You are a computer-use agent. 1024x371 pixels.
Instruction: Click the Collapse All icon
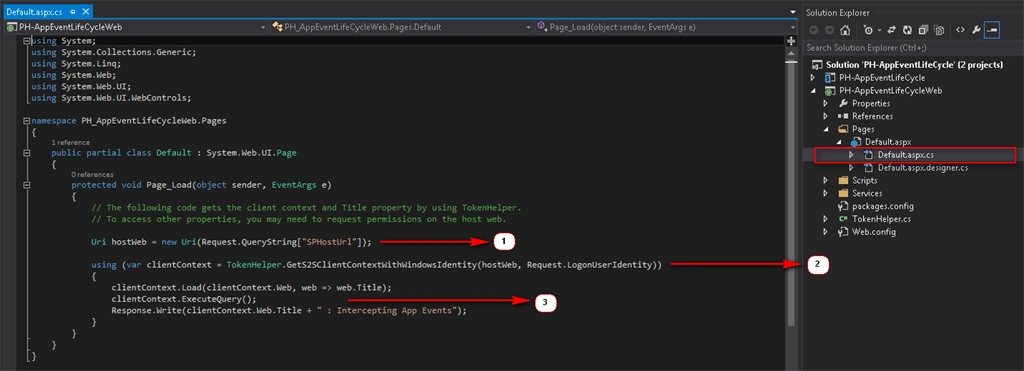[923, 30]
